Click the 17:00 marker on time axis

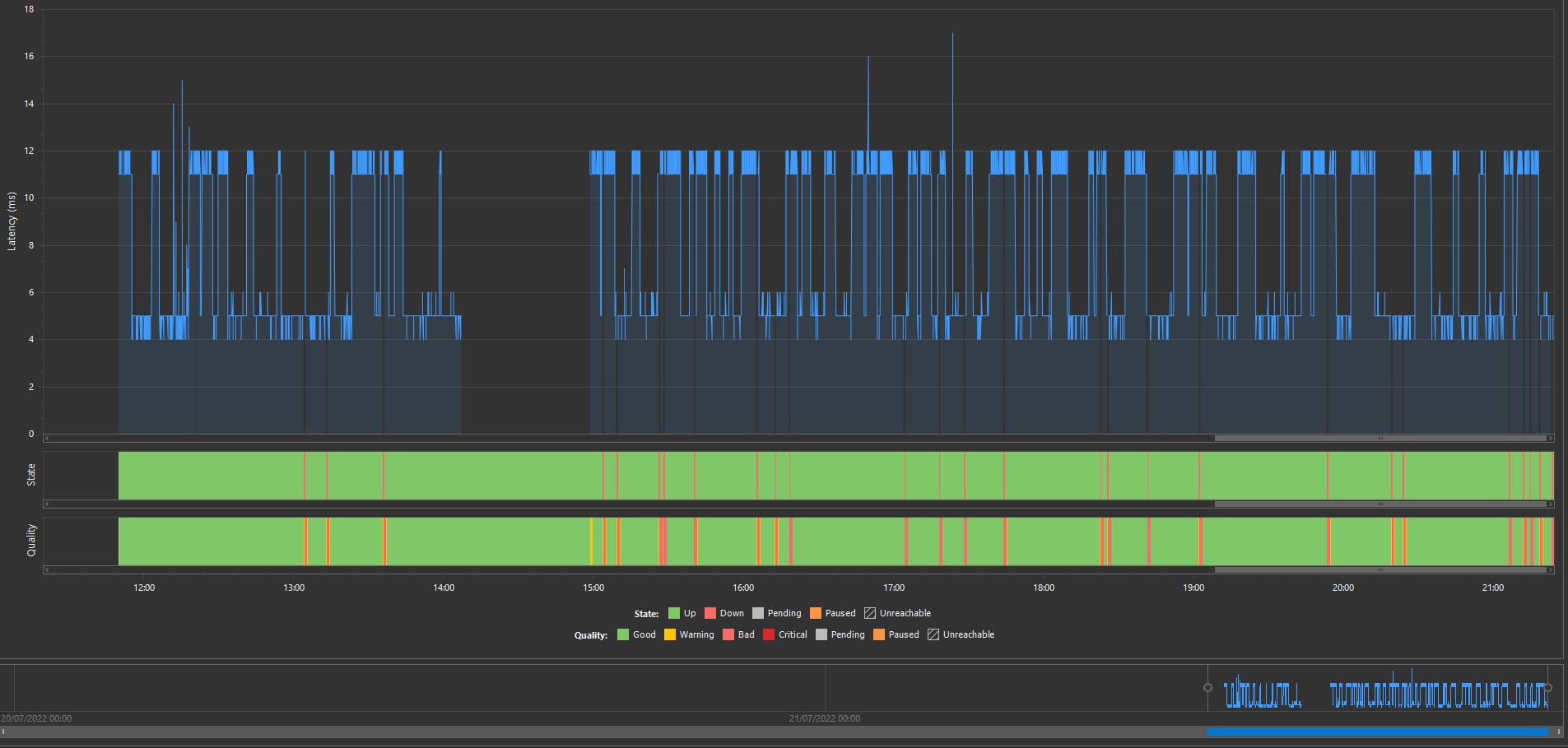[x=894, y=588]
